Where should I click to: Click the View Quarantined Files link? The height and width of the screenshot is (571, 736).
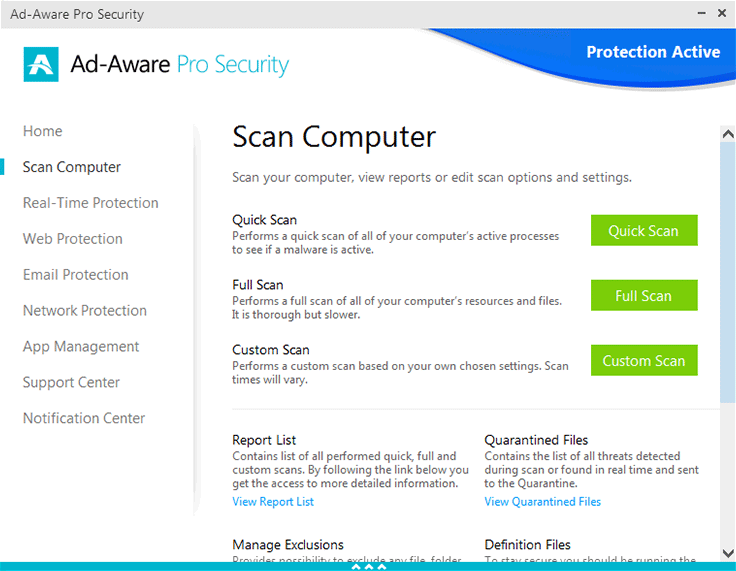(x=543, y=502)
